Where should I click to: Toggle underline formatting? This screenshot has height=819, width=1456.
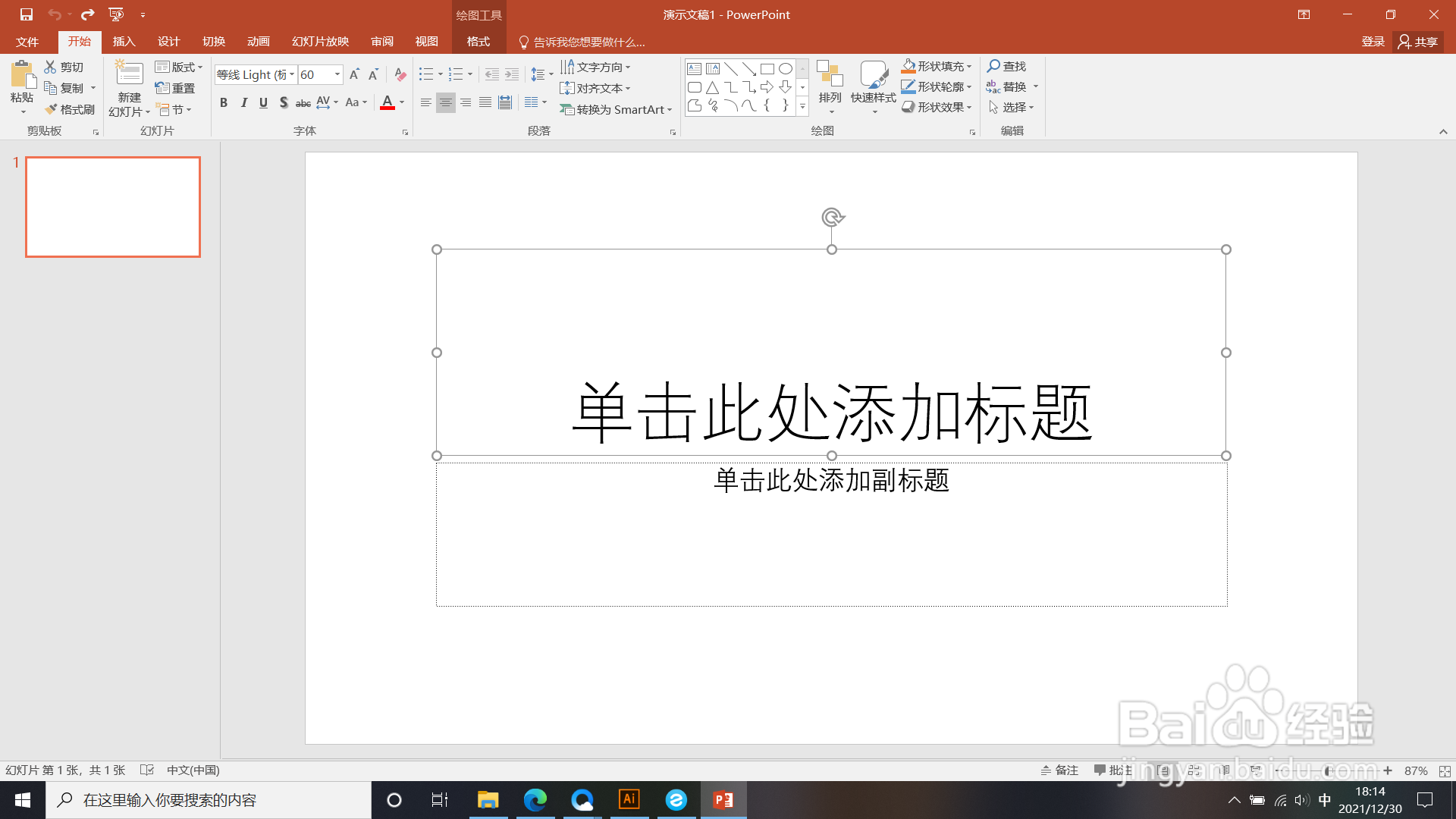263,102
